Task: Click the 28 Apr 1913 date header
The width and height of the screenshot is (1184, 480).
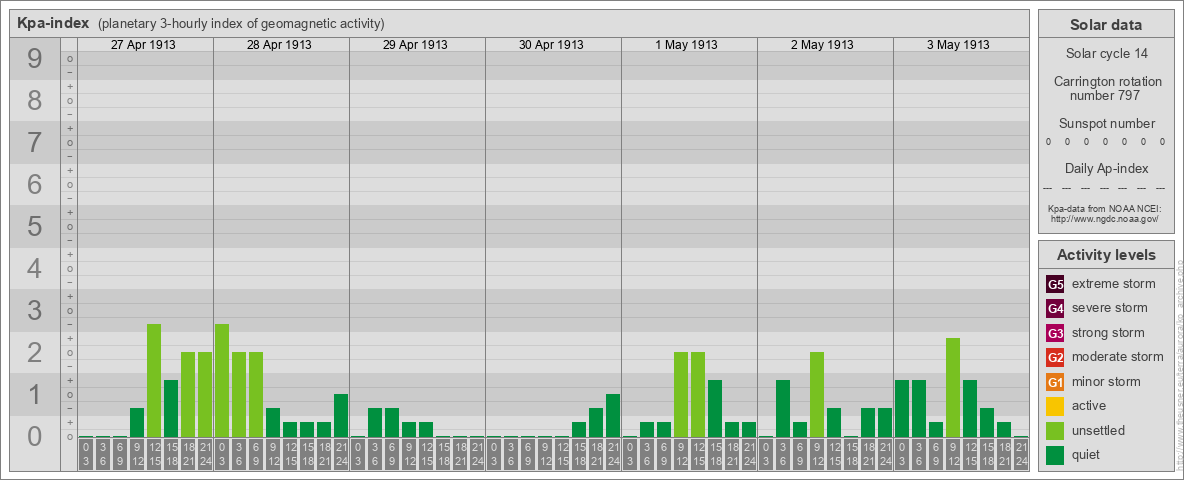Action: click(x=279, y=45)
